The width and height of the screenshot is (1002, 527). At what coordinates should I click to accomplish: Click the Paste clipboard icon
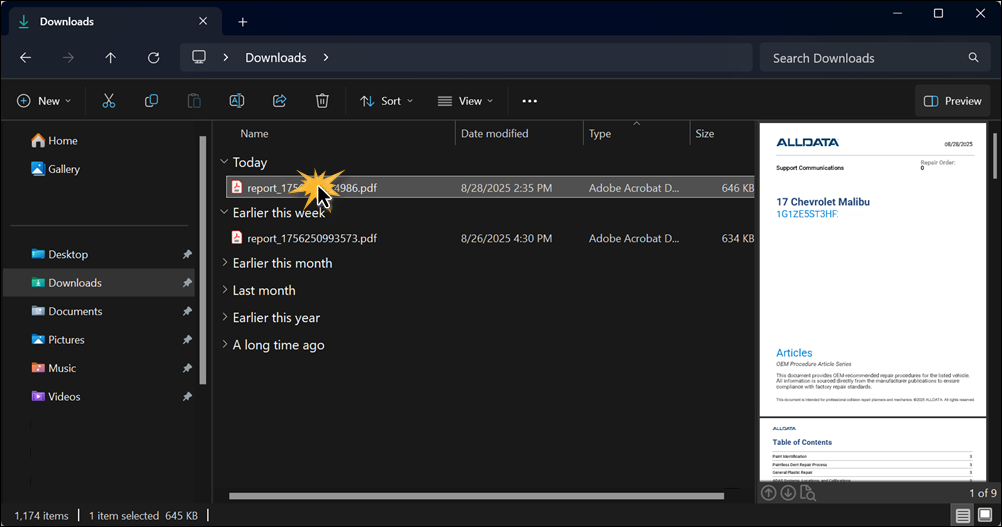click(x=194, y=101)
